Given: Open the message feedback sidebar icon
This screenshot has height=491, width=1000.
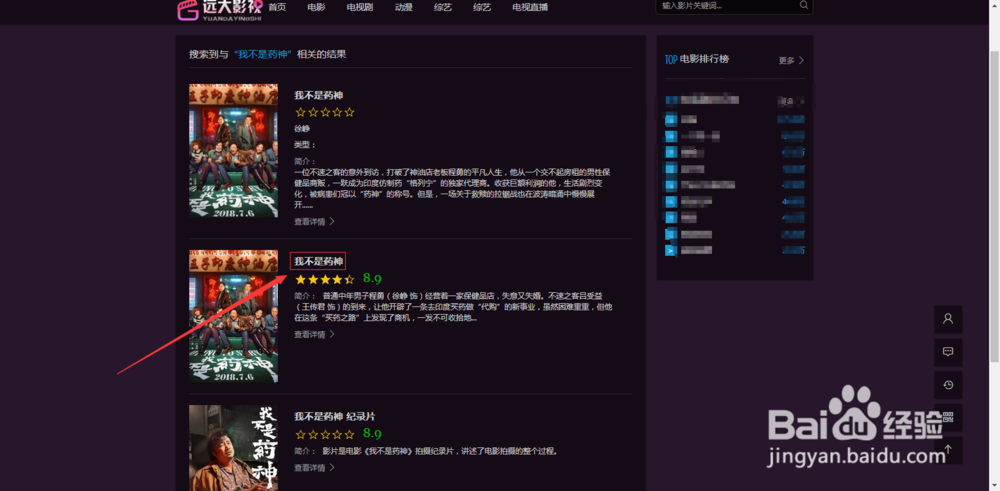Looking at the screenshot, I should tap(948, 352).
